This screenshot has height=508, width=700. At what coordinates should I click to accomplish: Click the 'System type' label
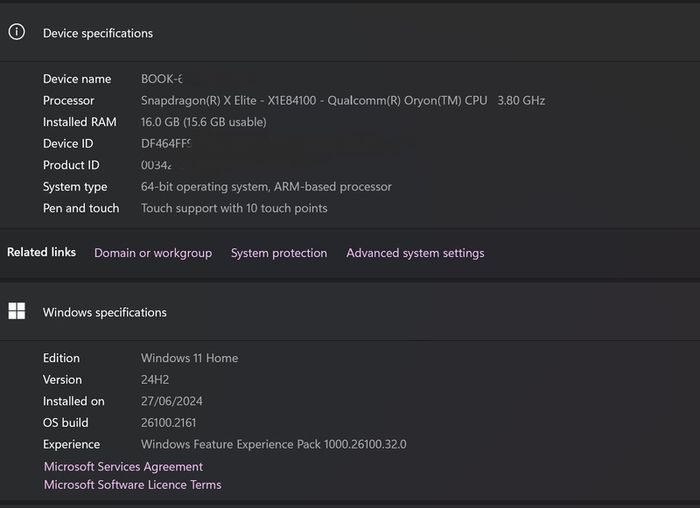coord(75,187)
